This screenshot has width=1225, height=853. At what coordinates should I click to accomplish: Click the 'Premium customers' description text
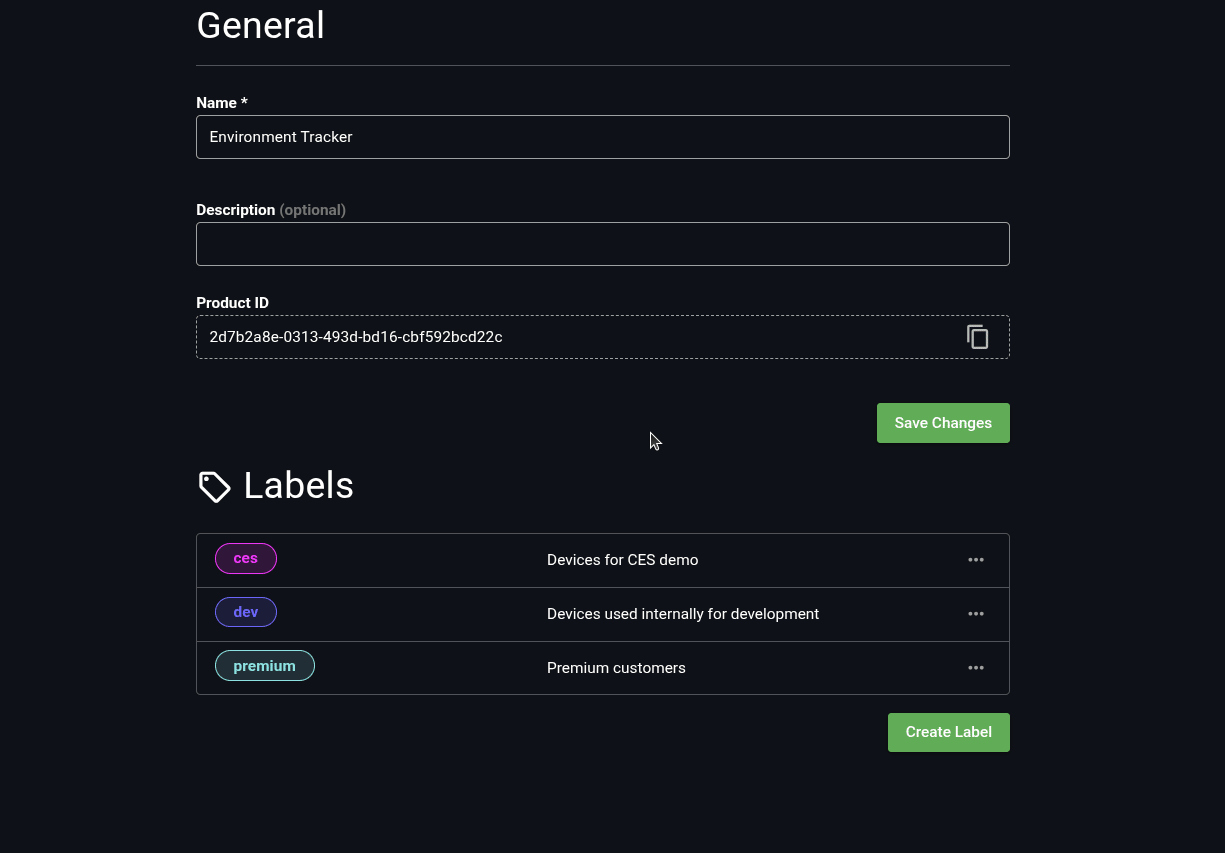coord(616,668)
